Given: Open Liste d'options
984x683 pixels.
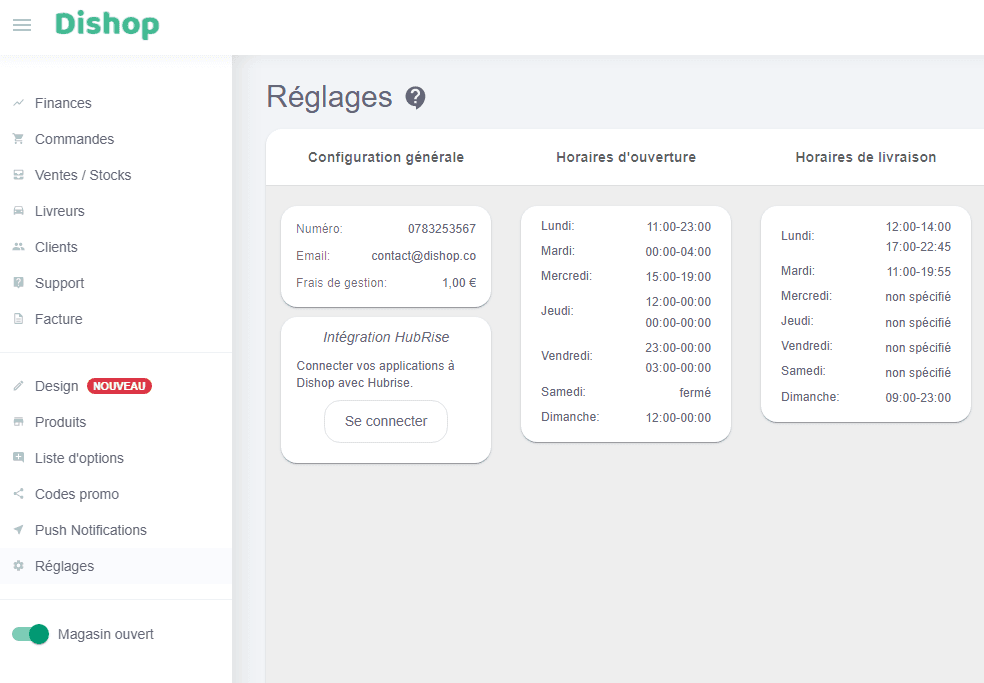Looking at the screenshot, I should tap(79, 458).
